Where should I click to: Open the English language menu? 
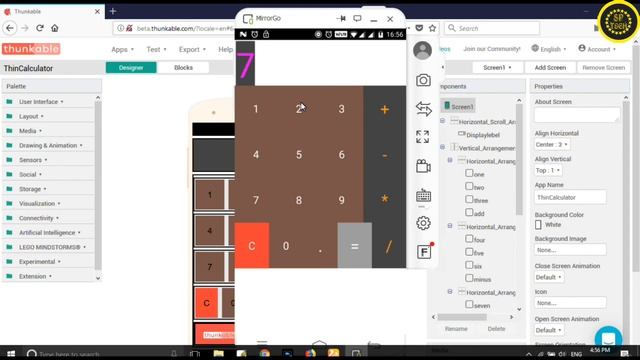549,49
